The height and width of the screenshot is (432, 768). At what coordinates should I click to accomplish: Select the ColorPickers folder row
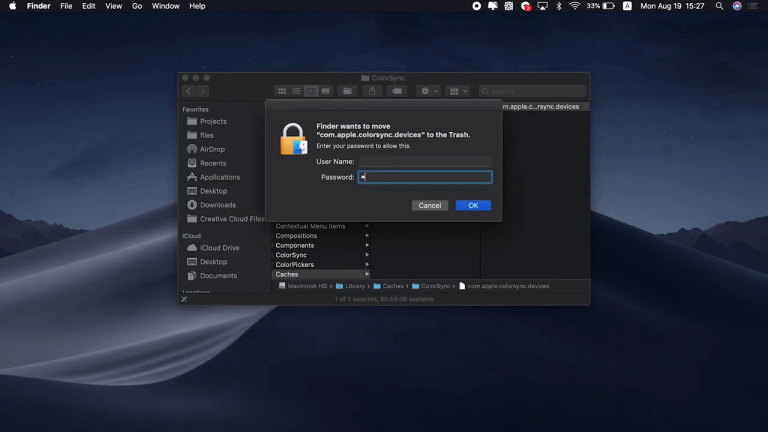pos(321,264)
